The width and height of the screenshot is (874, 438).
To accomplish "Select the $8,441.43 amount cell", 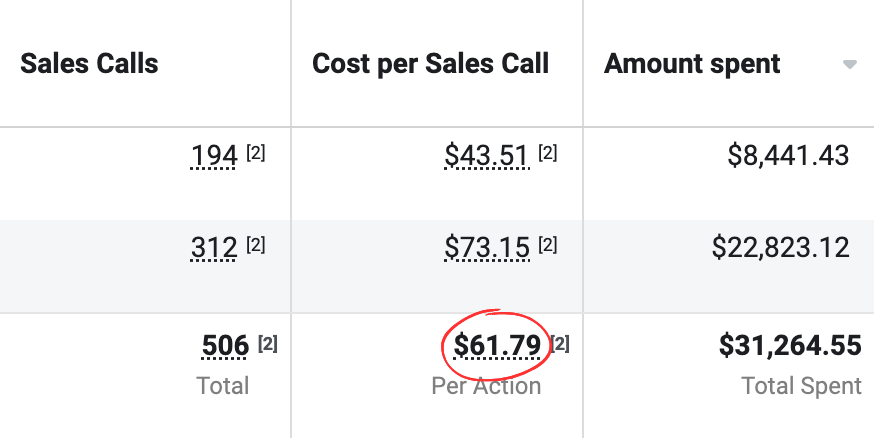I will click(x=788, y=156).
